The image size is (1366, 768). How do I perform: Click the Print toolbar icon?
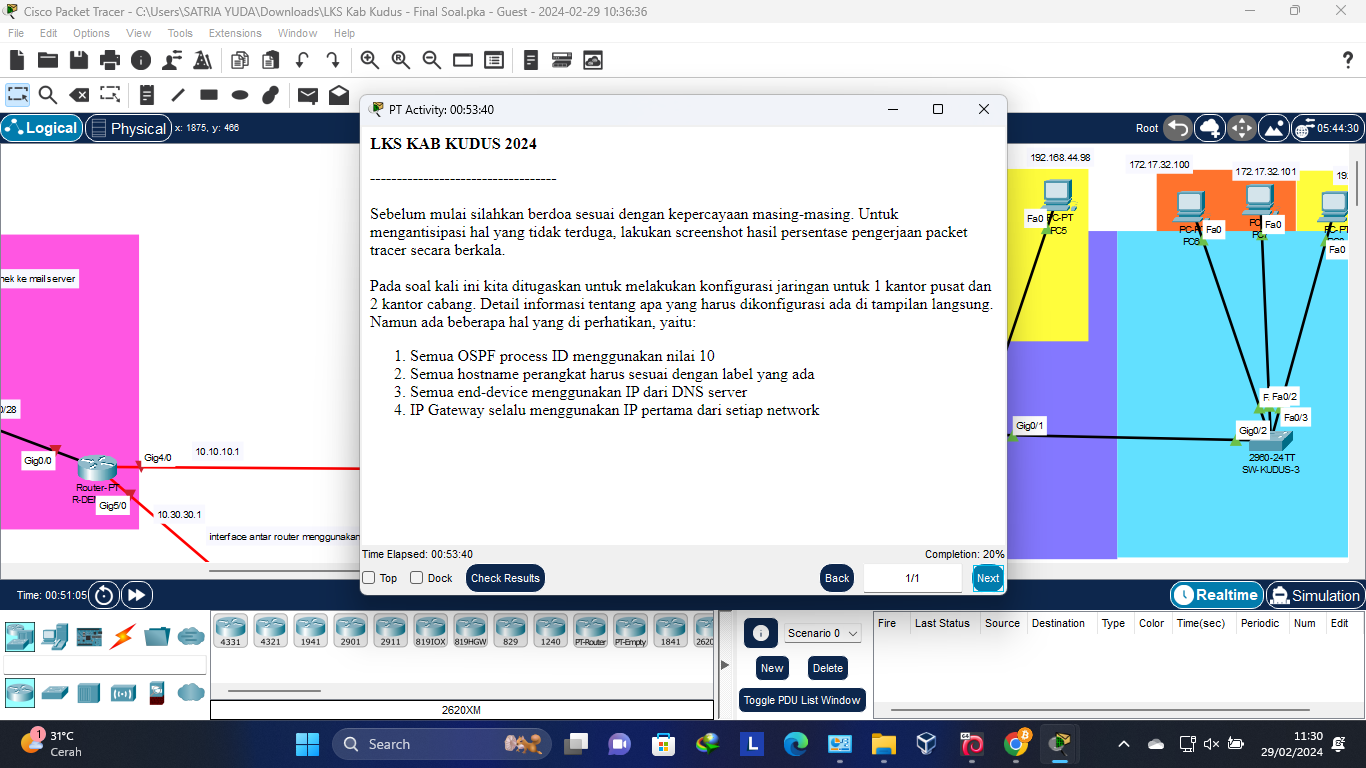110,60
